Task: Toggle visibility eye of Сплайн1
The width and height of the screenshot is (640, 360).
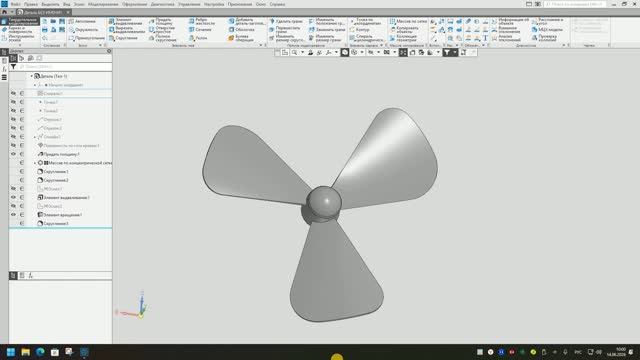Action: click(13, 137)
